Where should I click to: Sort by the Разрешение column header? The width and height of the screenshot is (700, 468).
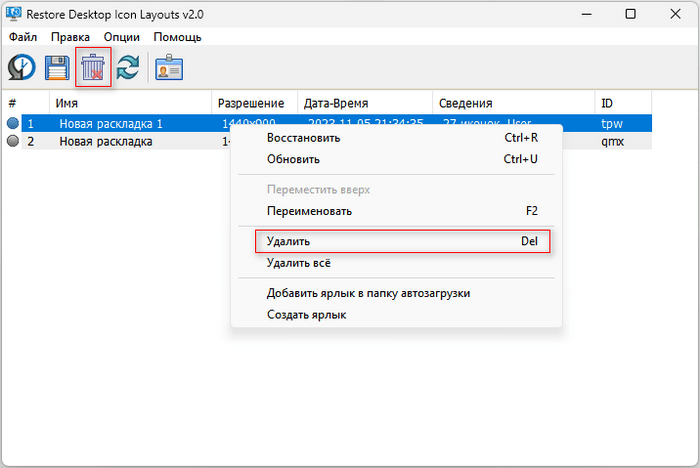pos(254,103)
